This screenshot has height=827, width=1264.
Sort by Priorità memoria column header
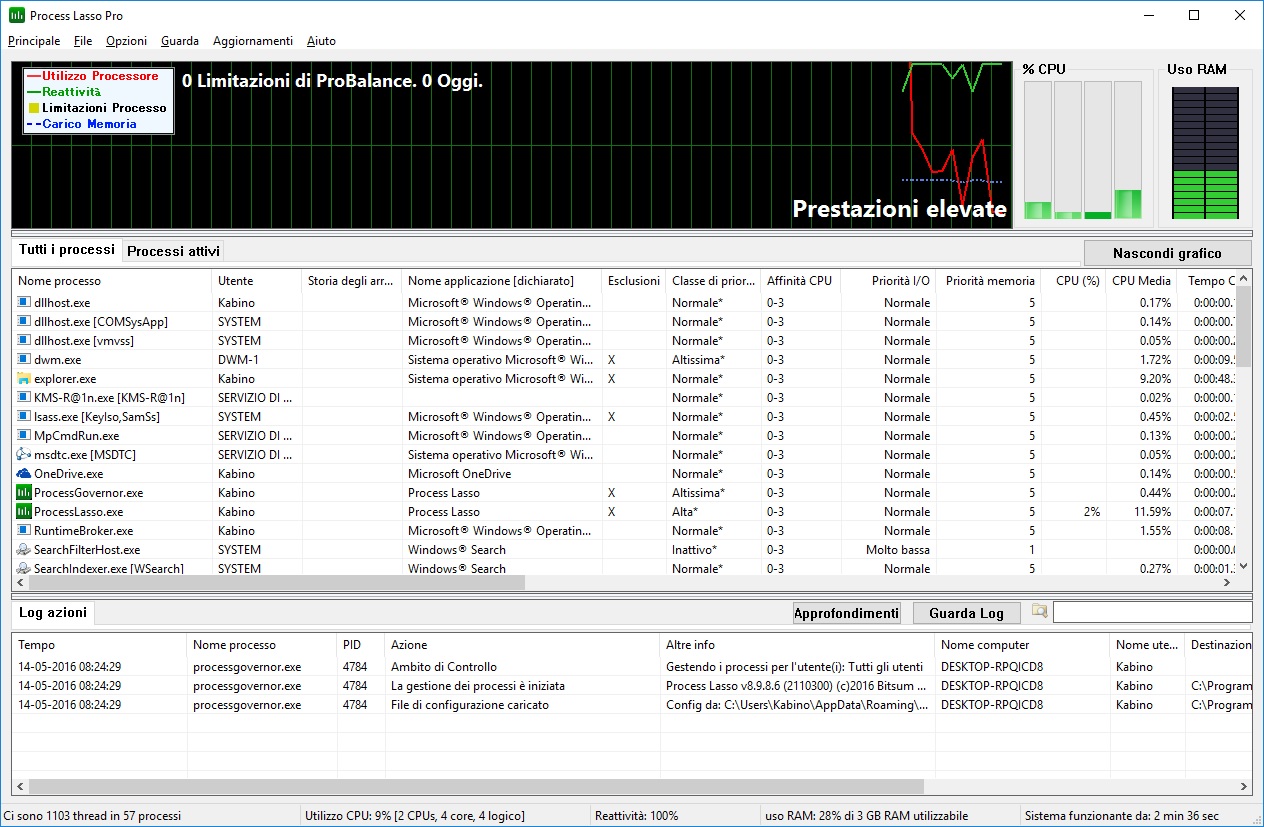tap(990, 281)
